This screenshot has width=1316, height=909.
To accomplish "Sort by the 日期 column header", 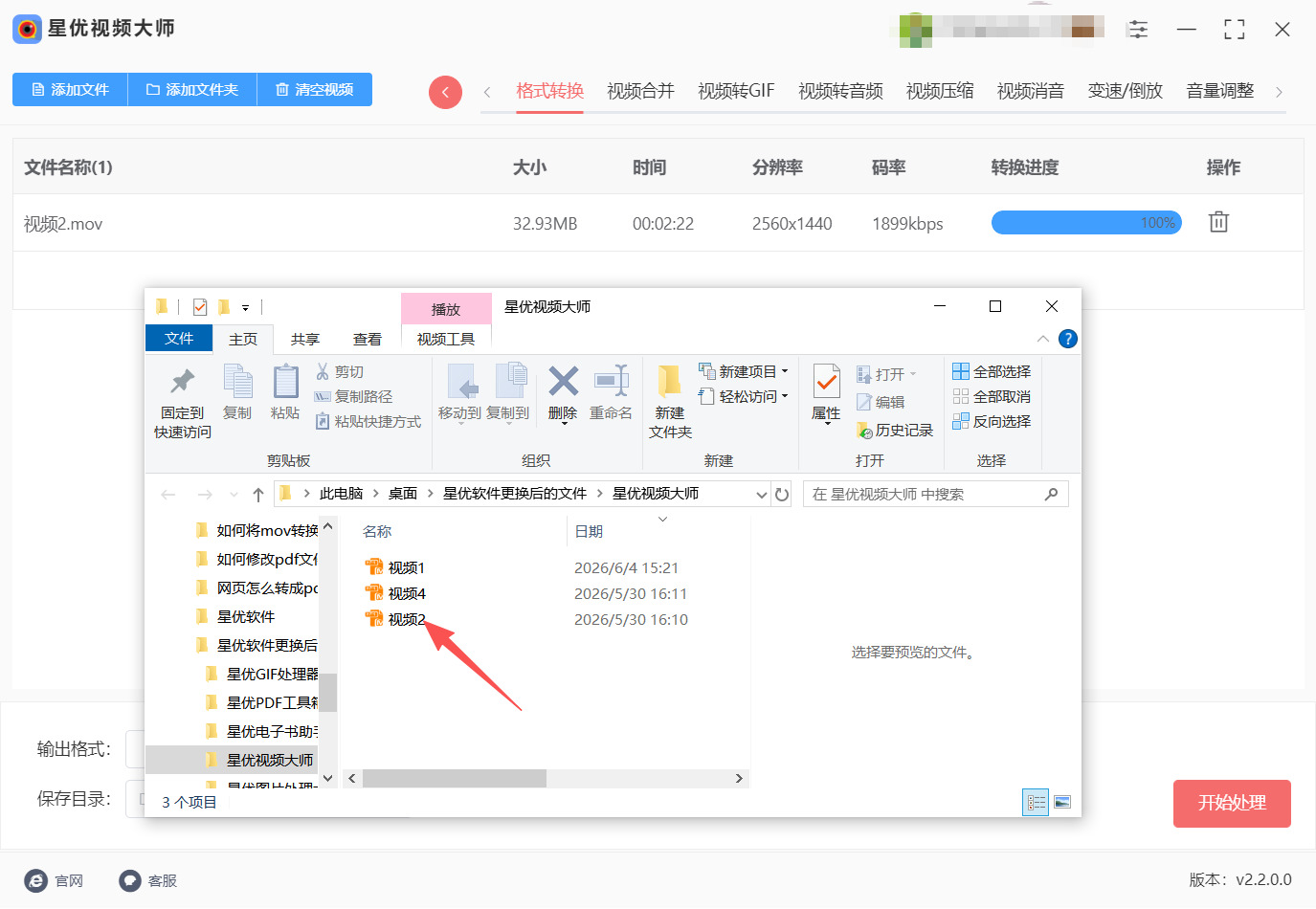I will (589, 531).
